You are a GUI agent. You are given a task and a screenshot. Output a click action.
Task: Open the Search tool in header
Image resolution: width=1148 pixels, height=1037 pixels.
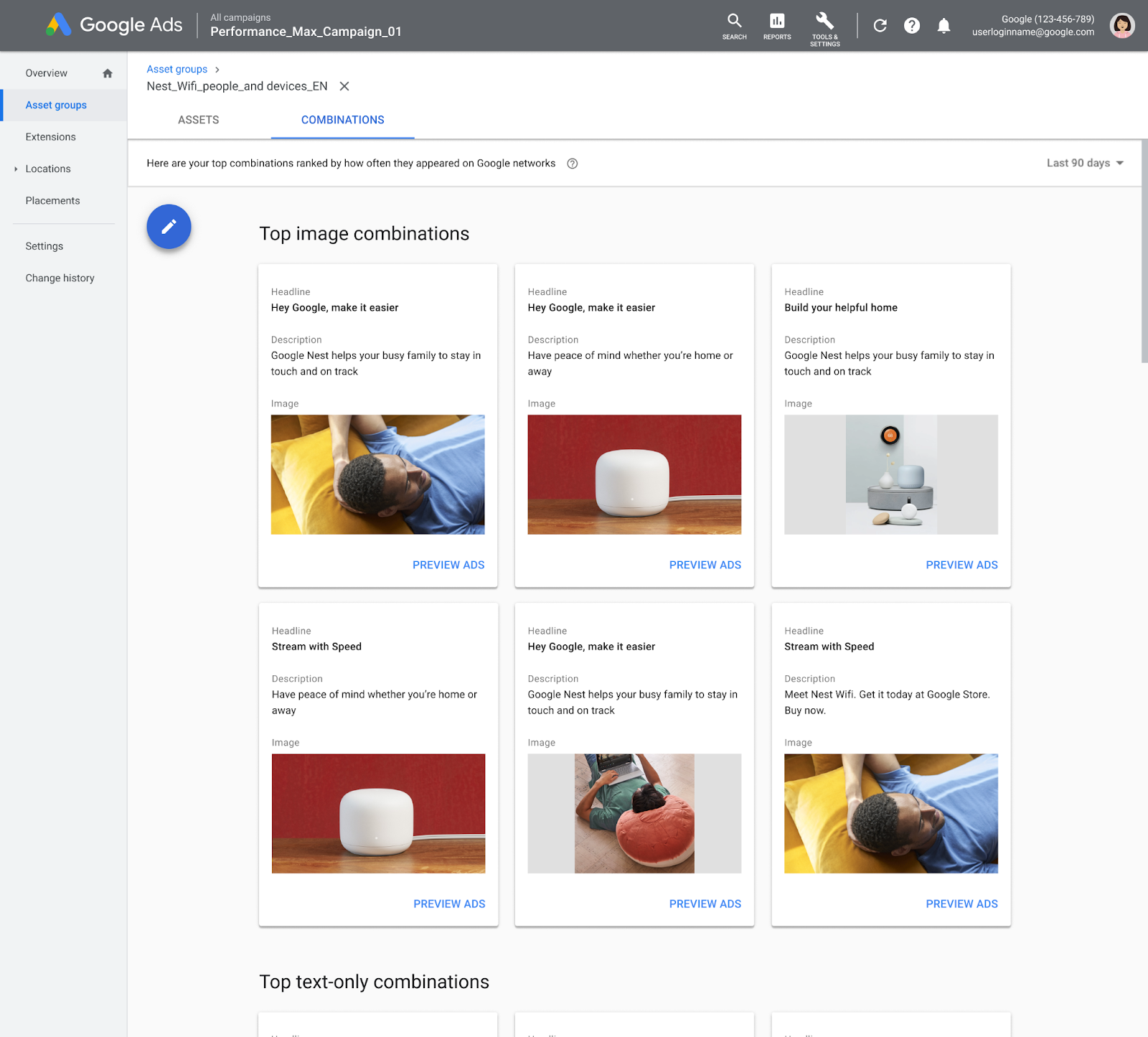[734, 26]
